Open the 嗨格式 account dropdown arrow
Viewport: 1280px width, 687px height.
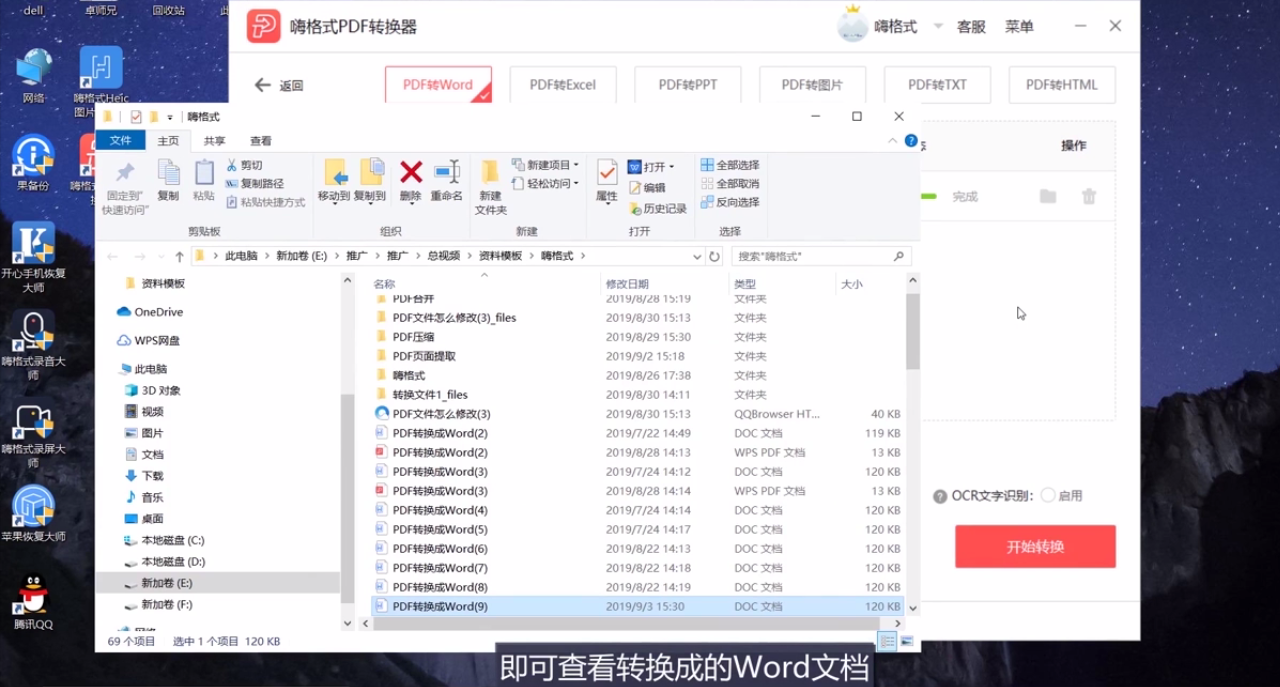pyautogui.click(x=937, y=27)
